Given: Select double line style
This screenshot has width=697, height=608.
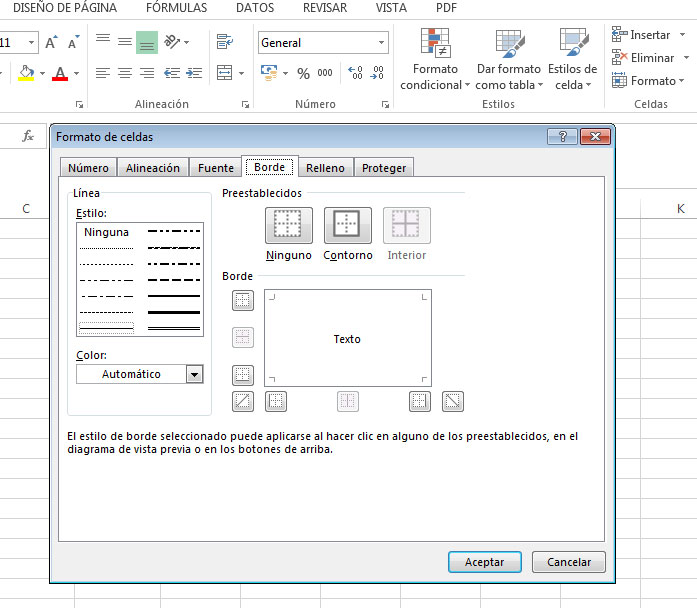Looking at the screenshot, I should 174,328.
